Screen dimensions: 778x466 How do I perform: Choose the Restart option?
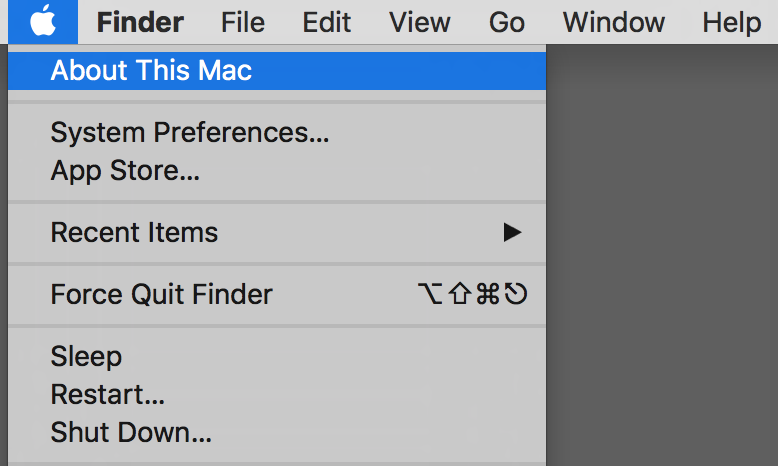tap(277, 395)
